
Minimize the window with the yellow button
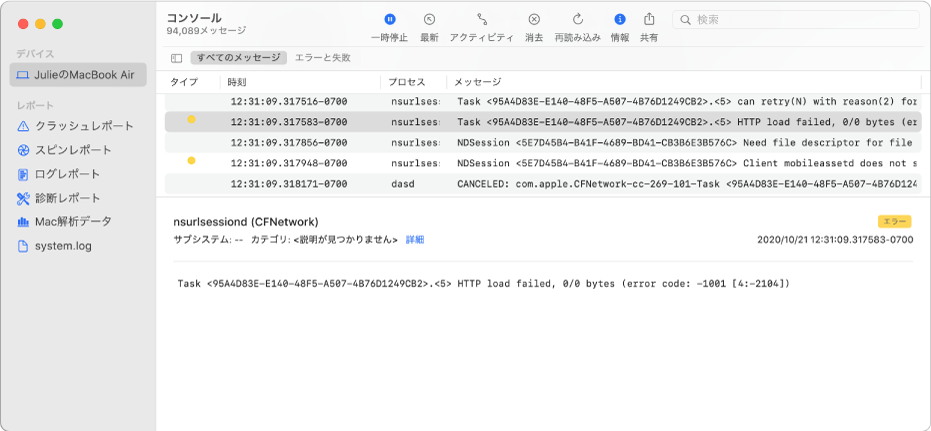click(x=40, y=24)
